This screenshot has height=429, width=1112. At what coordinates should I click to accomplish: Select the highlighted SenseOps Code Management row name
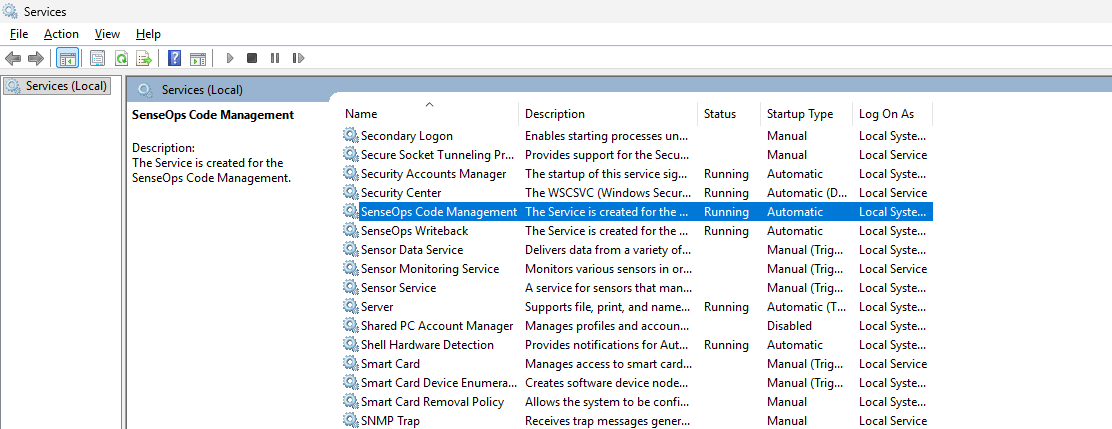coord(439,211)
